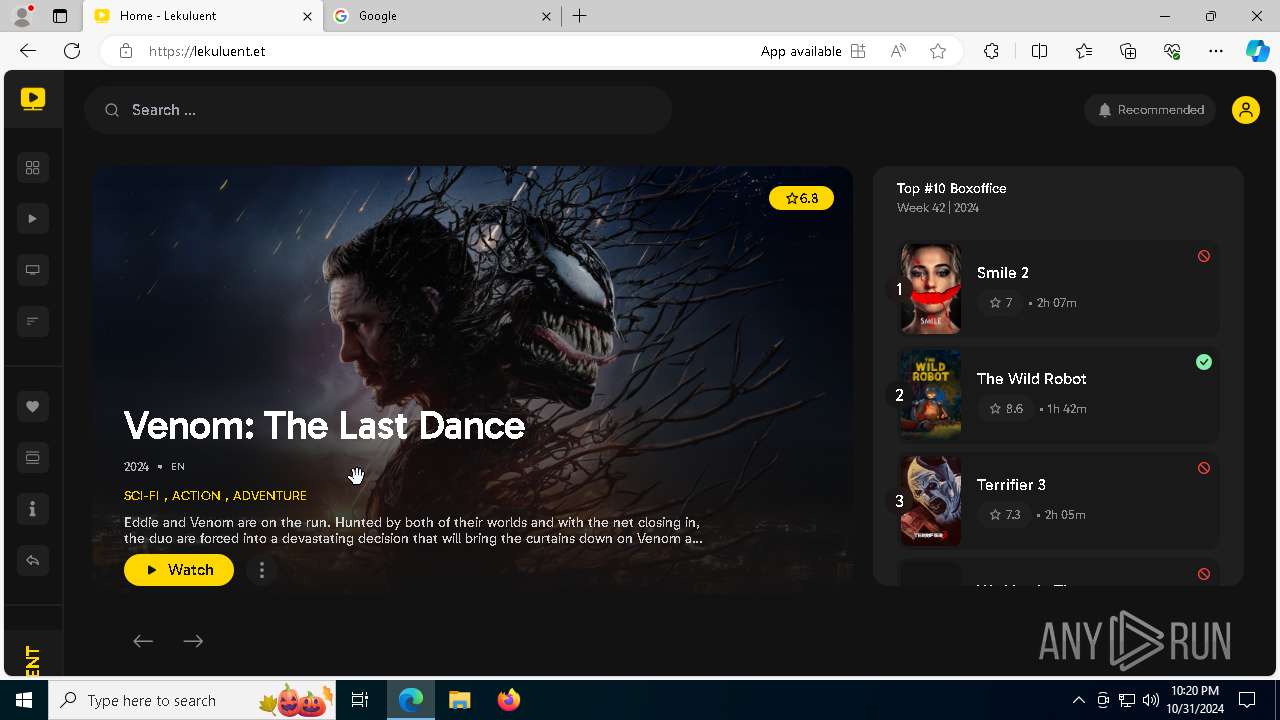Image resolution: width=1280 pixels, height=720 pixels.
Task: Click The Wild Robot title text
Action: pos(1032,379)
